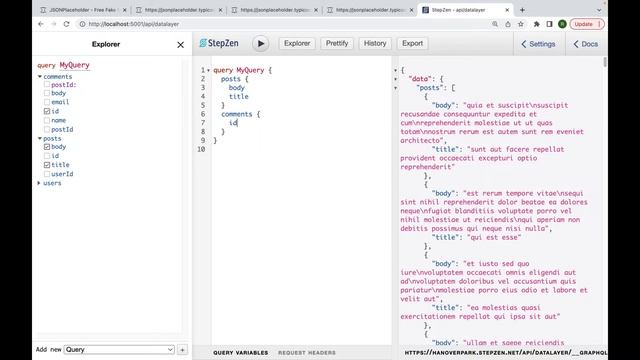The height and width of the screenshot is (360, 640).
Task: Click the Prettify button
Action: tap(337, 43)
